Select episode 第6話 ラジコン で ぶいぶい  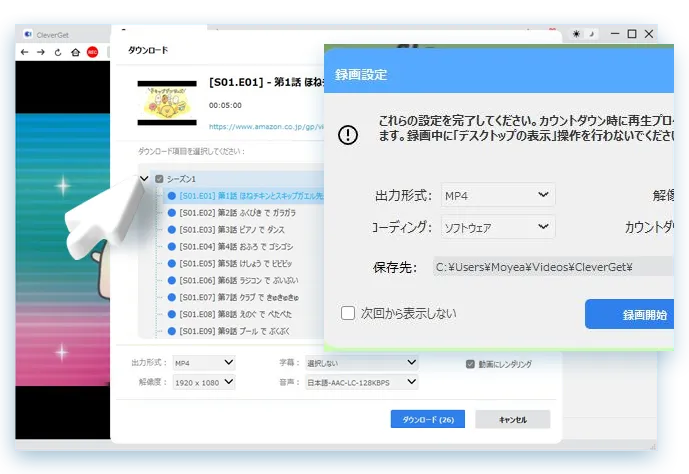pos(239,280)
